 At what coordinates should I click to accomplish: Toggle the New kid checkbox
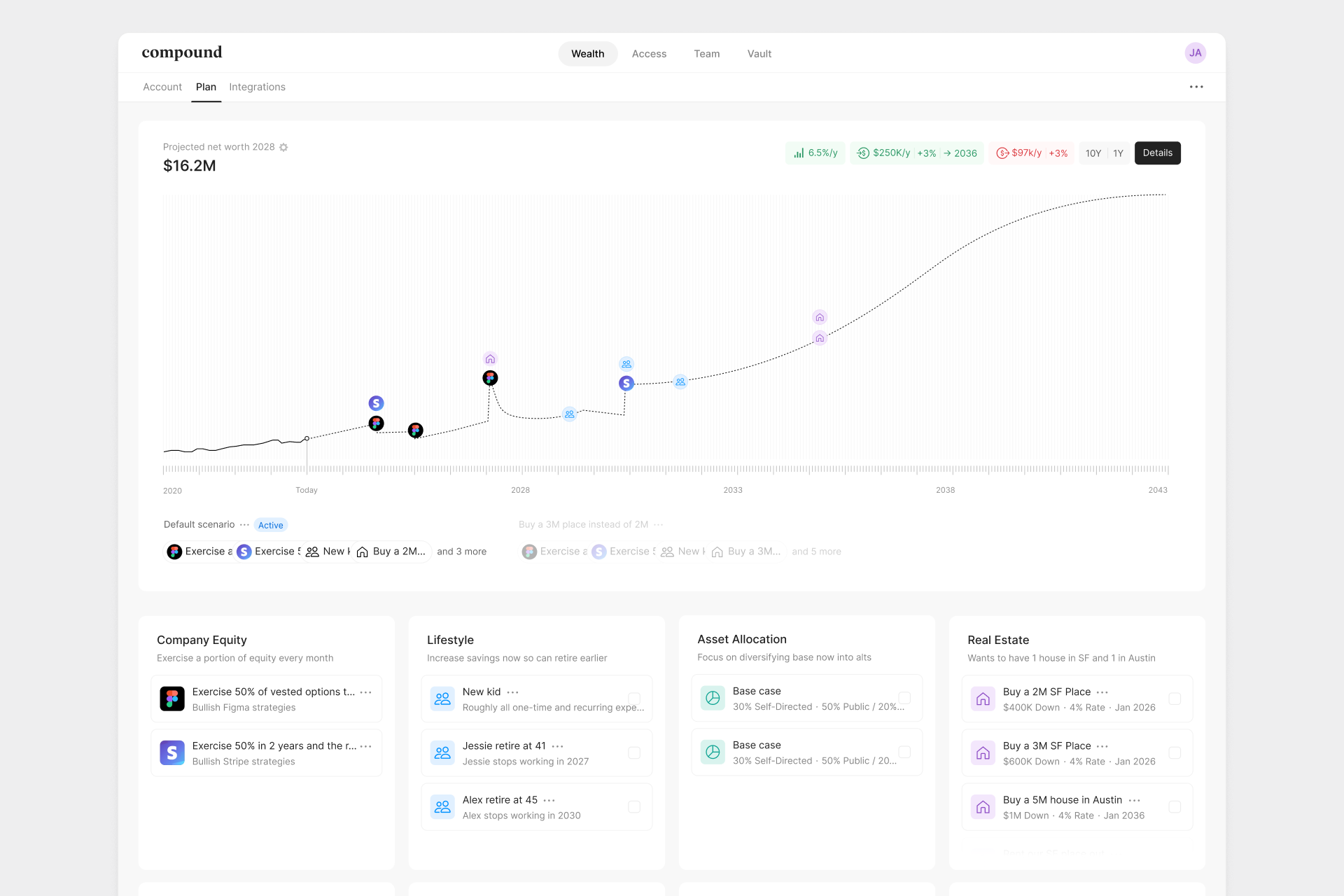click(634, 699)
